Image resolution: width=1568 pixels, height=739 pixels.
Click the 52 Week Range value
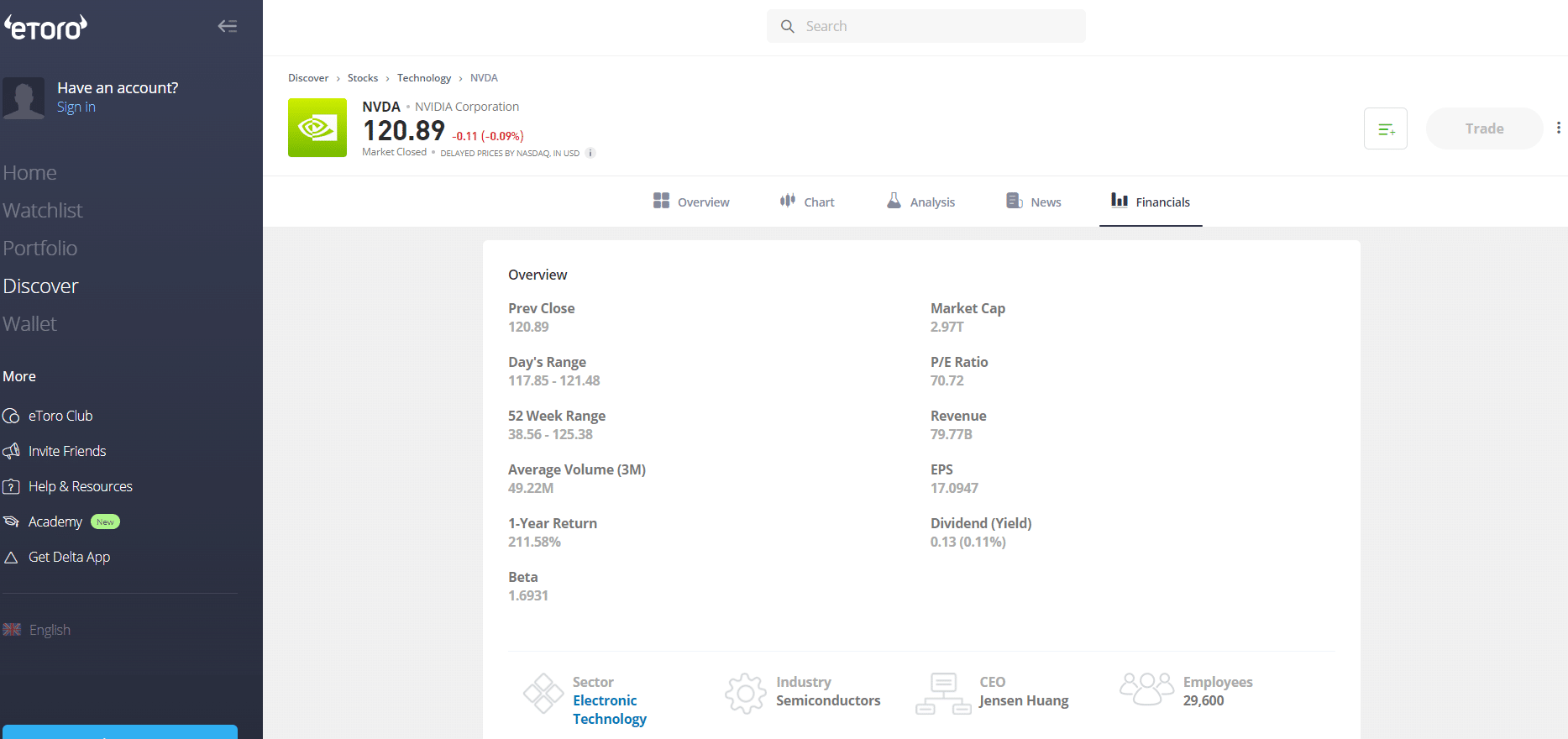[550, 434]
